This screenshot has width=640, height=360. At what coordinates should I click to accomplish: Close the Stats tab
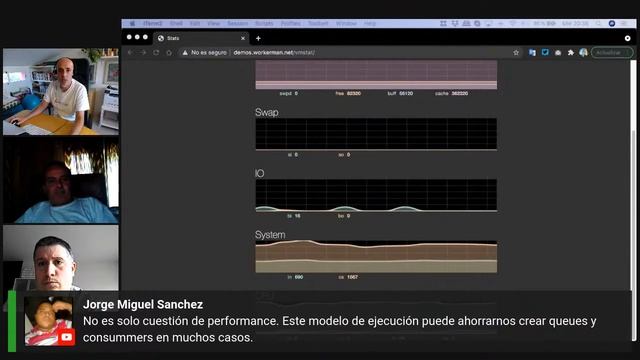pos(243,38)
